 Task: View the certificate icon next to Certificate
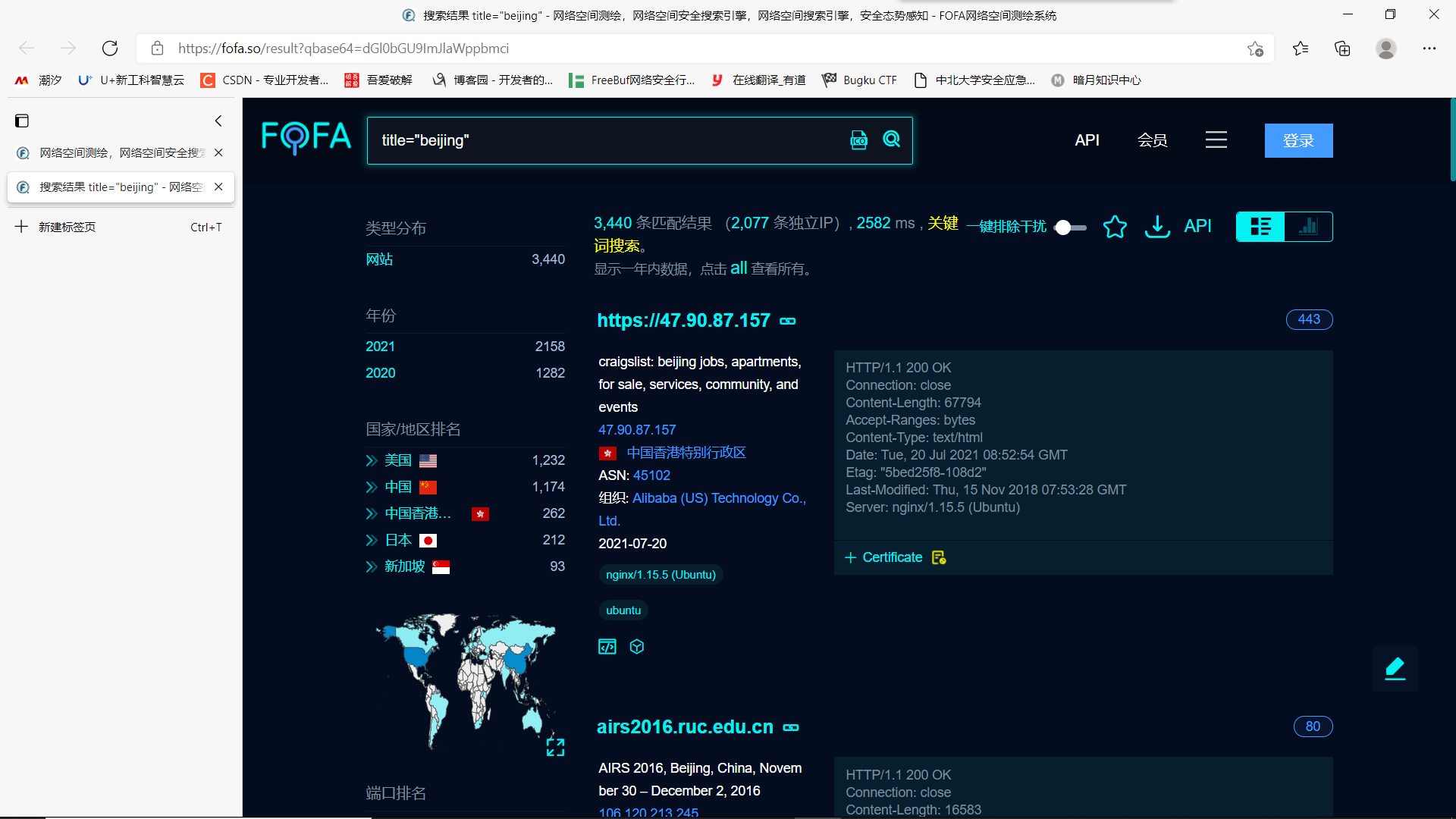click(939, 558)
